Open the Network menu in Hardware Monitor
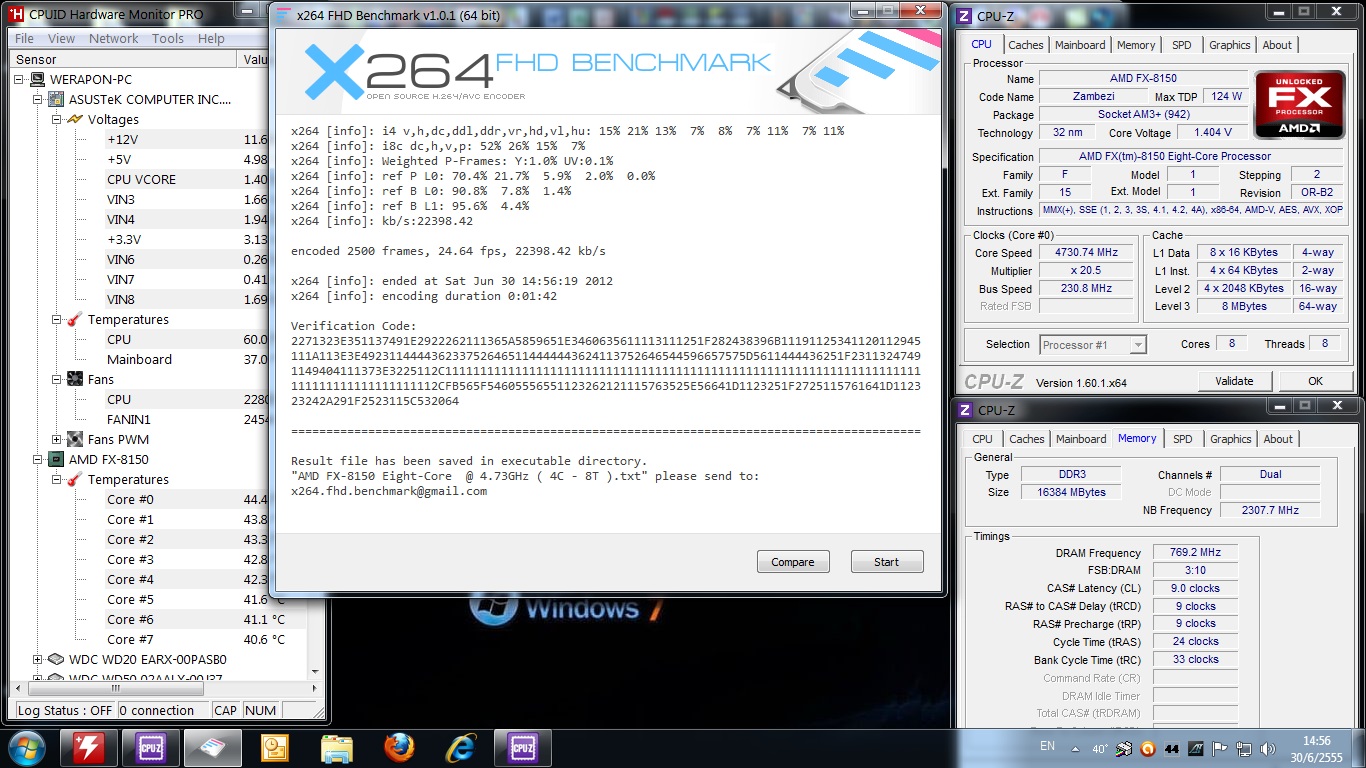 pyautogui.click(x=114, y=39)
